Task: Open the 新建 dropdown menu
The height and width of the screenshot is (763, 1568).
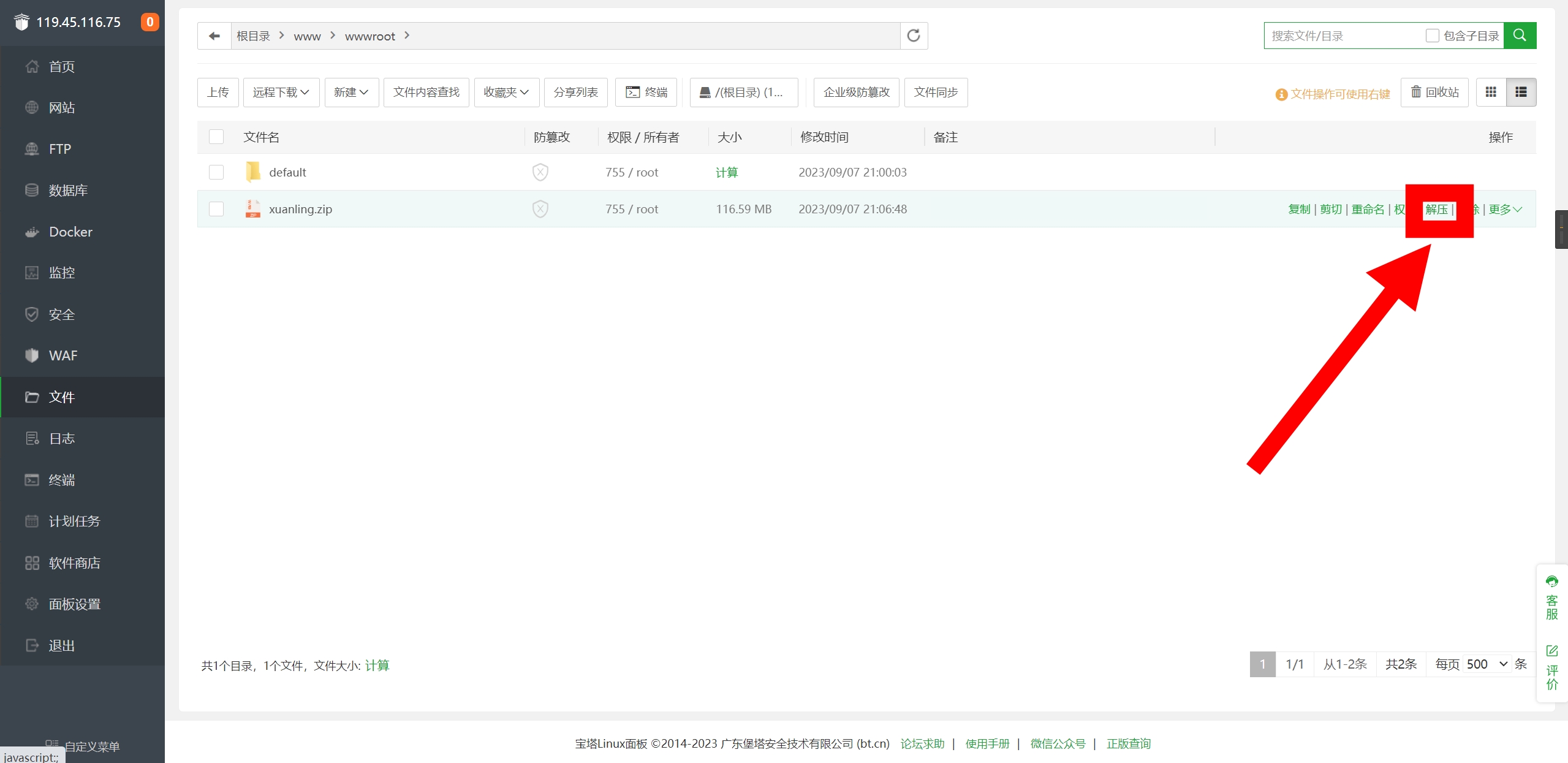Action: click(351, 93)
